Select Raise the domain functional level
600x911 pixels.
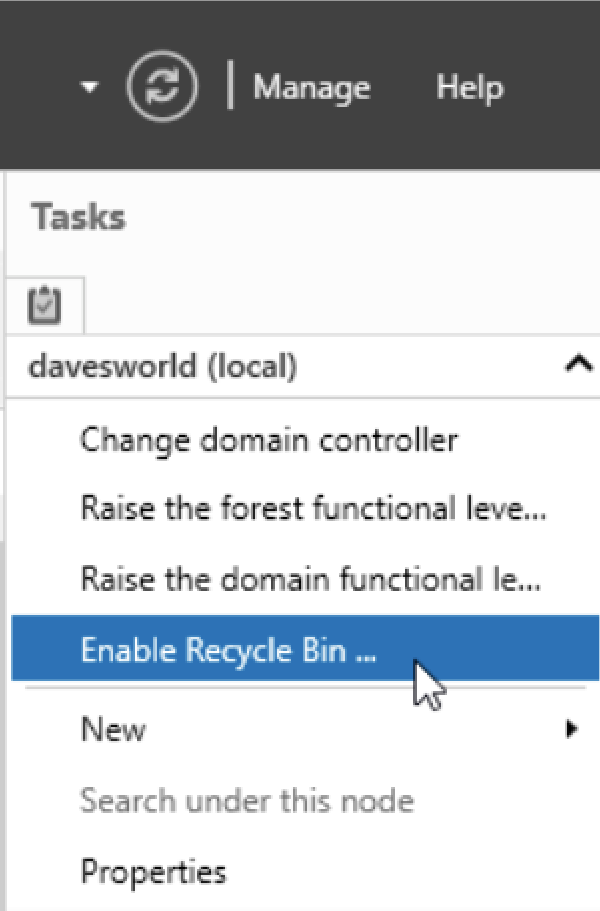pyautogui.click(x=311, y=580)
